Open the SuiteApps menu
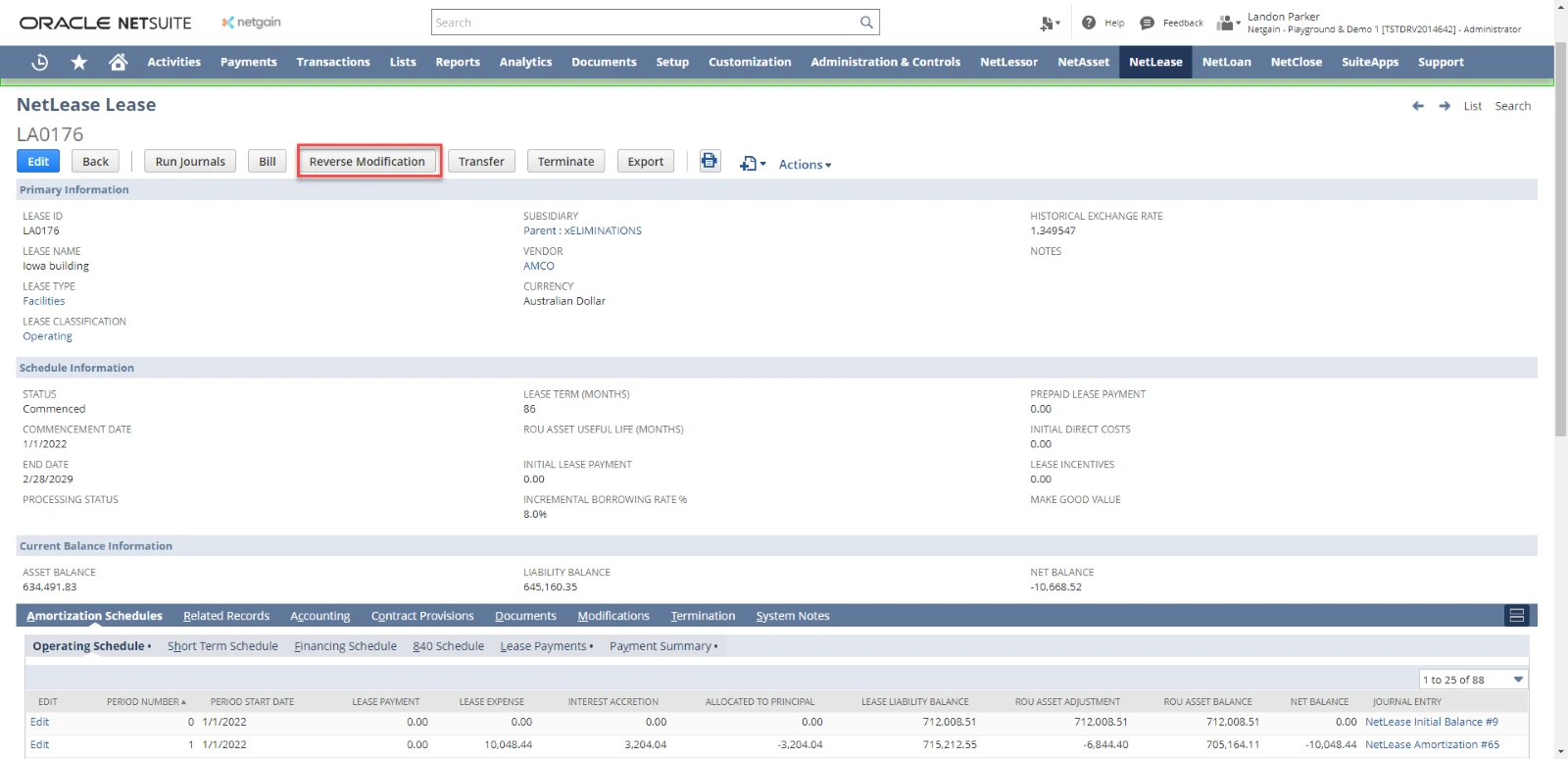1568x759 pixels. point(1370,62)
